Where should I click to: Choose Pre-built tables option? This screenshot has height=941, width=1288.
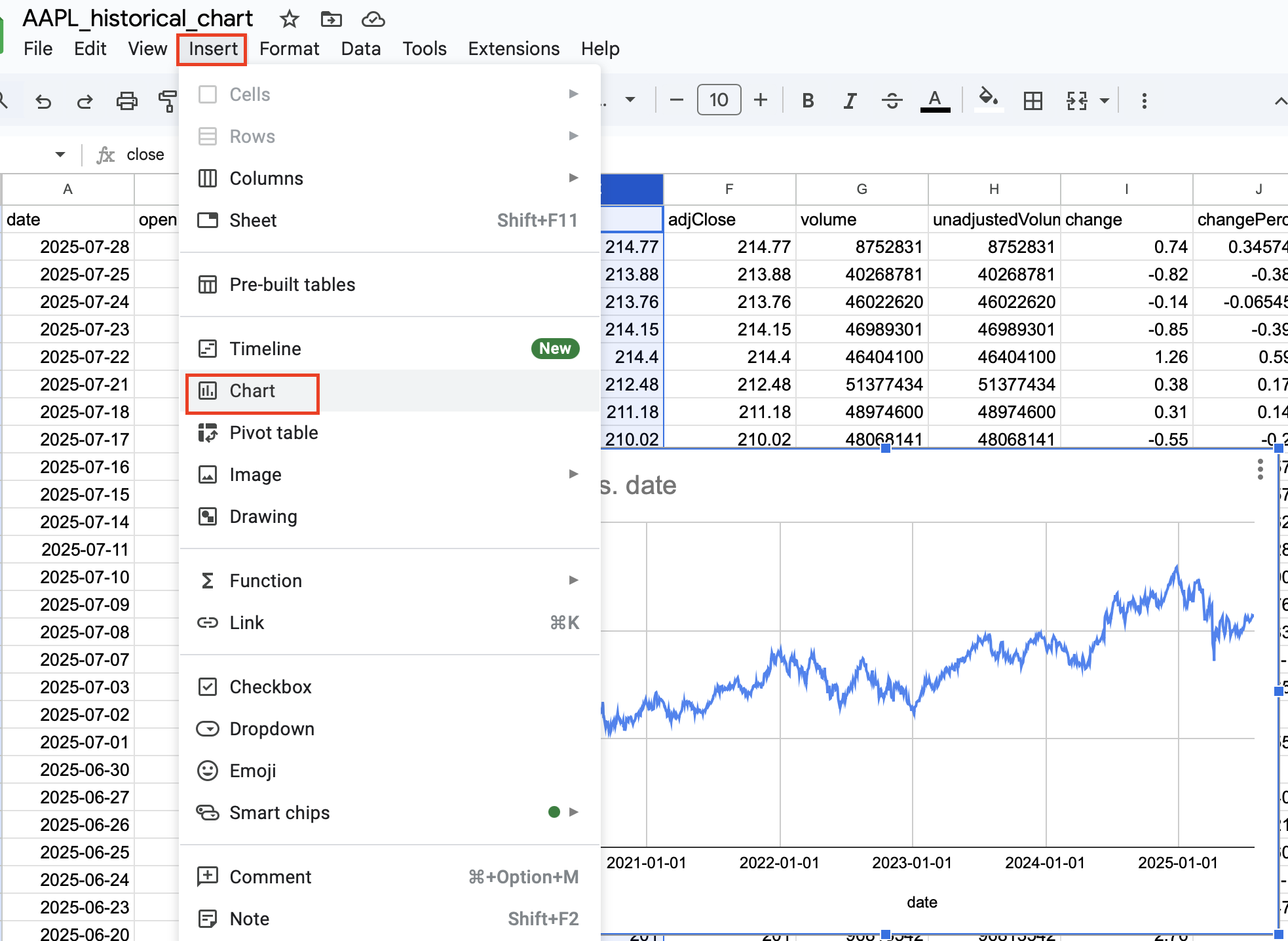(390, 284)
